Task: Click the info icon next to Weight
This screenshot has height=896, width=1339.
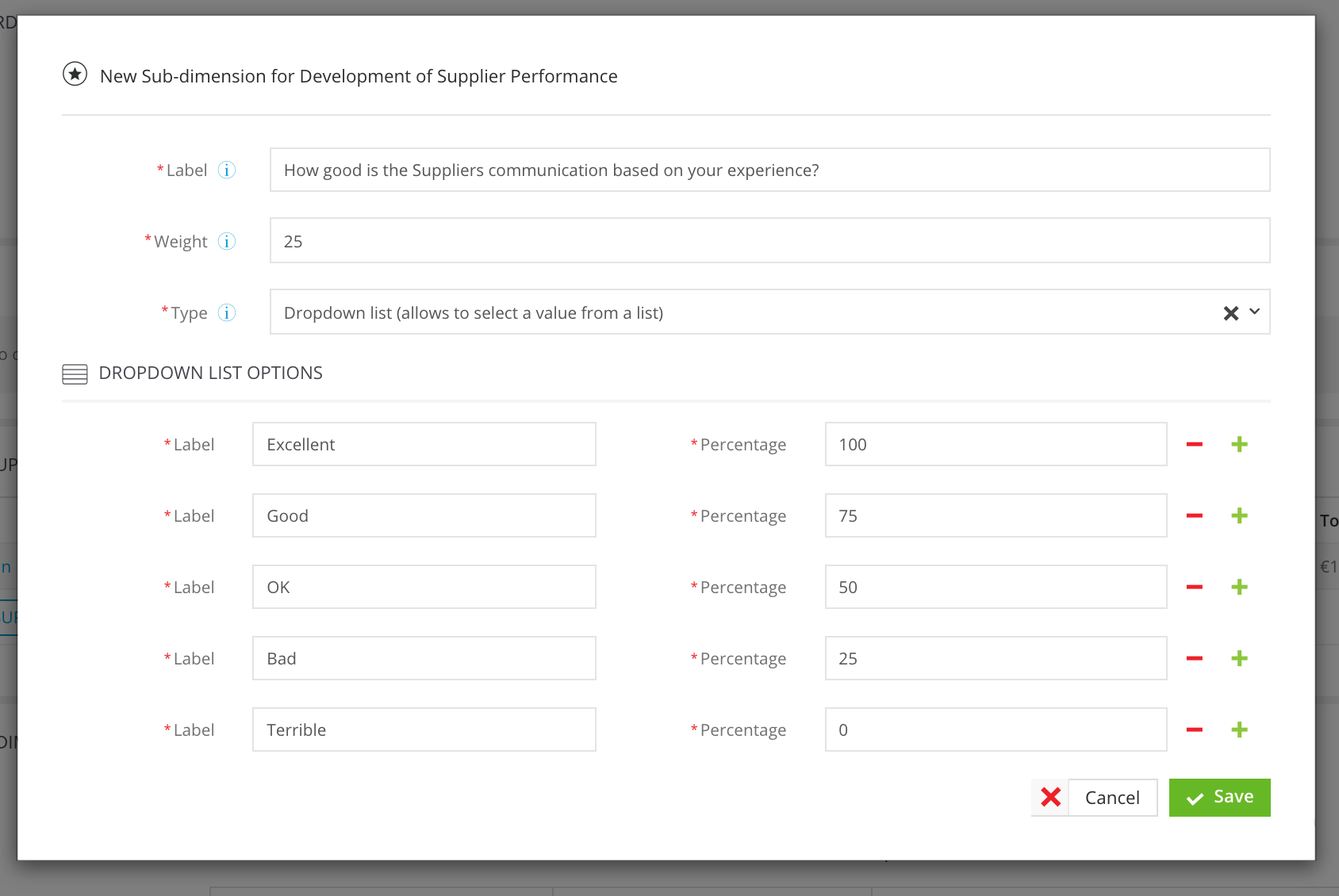Action: pyautogui.click(x=227, y=242)
